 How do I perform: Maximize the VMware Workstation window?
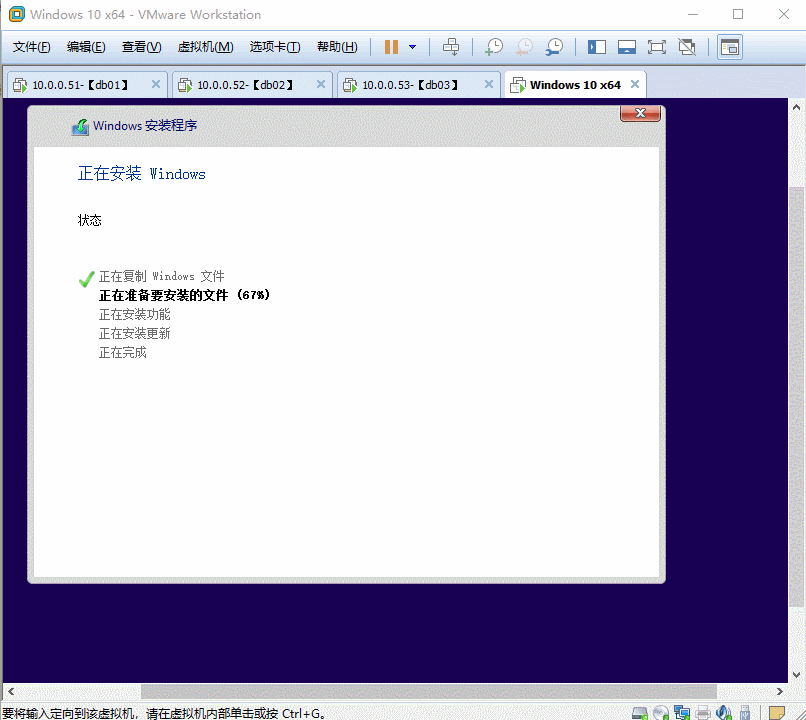point(738,14)
